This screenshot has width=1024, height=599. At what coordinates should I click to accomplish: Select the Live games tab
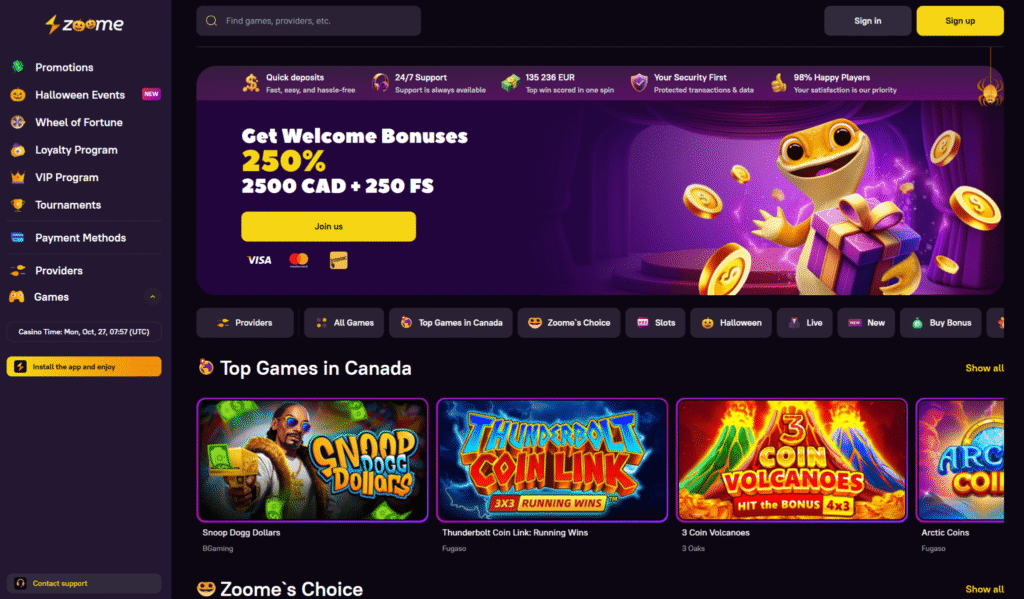click(805, 323)
